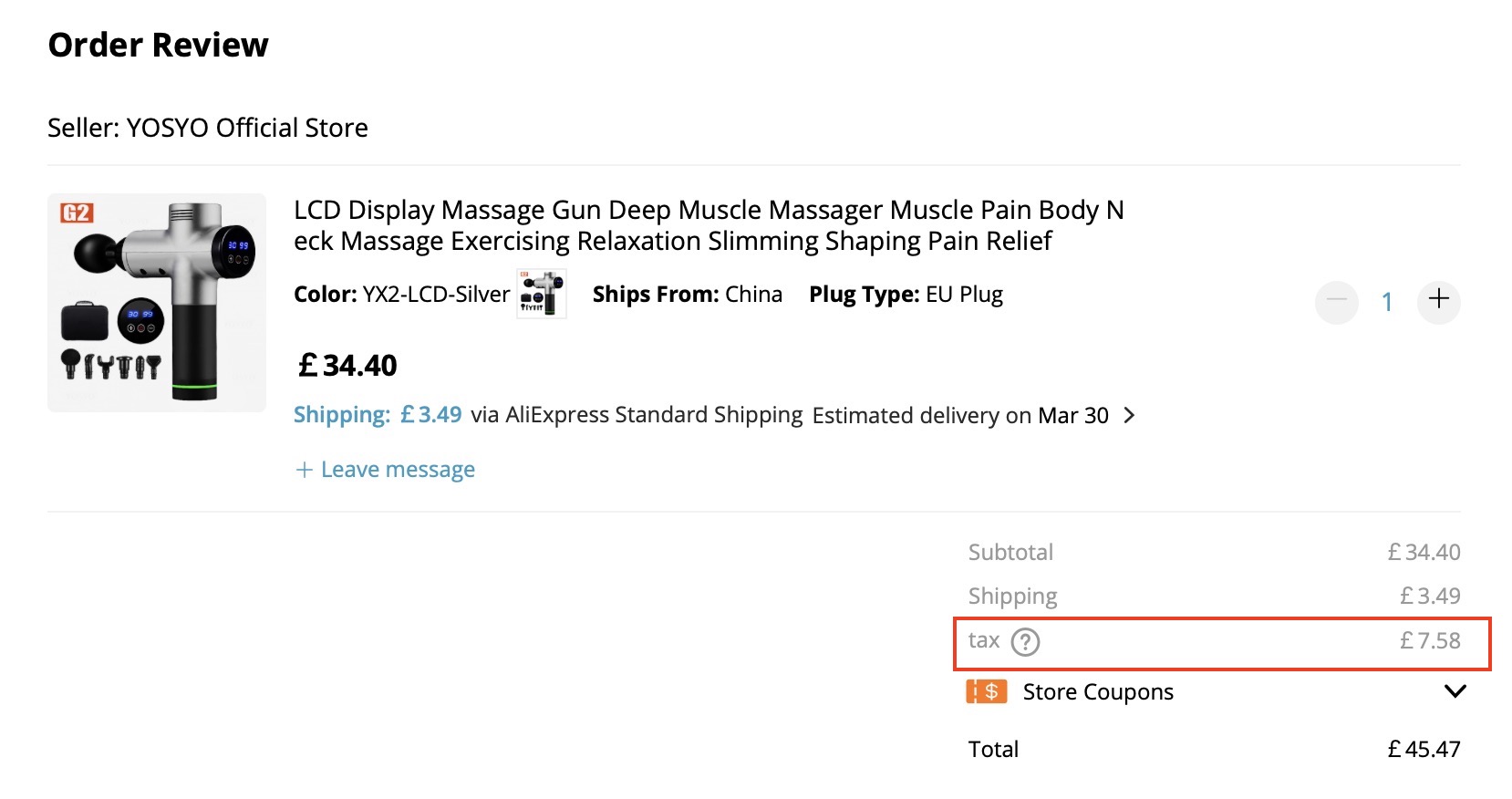Click the tax help question mark icon
This screenshot has width=1512, height=799.
pyautogui.click(x=1025, y=642)
